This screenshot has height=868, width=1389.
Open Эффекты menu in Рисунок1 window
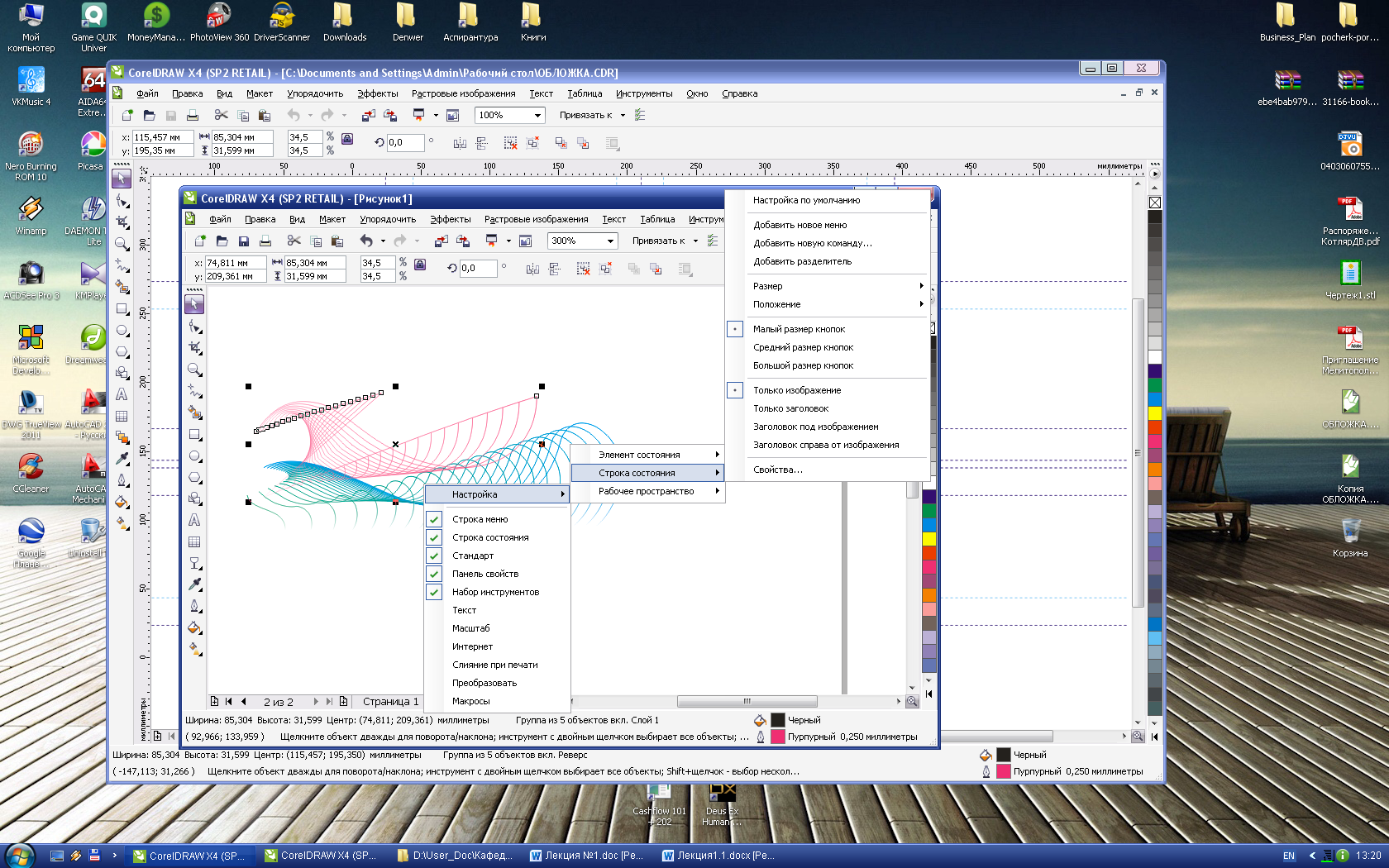click(450, 219)
